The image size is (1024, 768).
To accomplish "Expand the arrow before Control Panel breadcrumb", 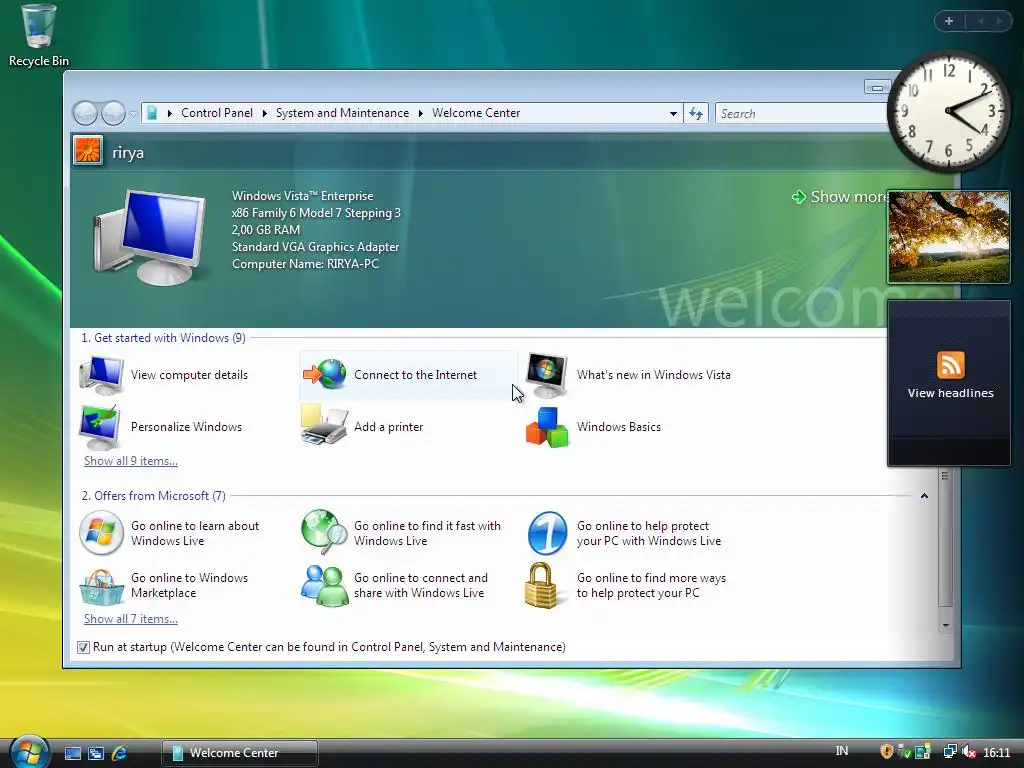I will tap(170, 114).
